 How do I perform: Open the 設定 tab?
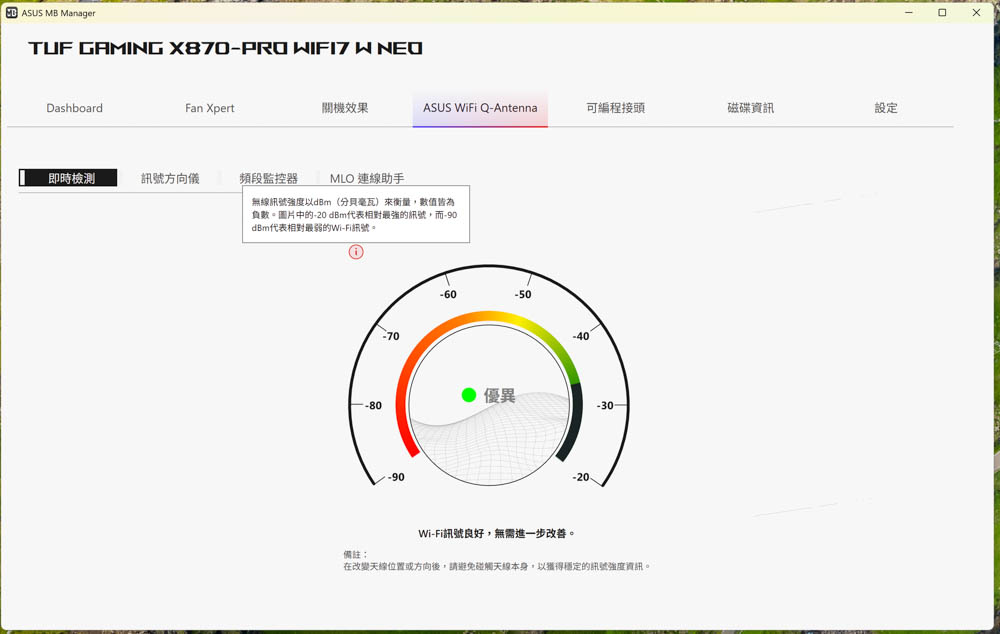(x=886, y=108)
